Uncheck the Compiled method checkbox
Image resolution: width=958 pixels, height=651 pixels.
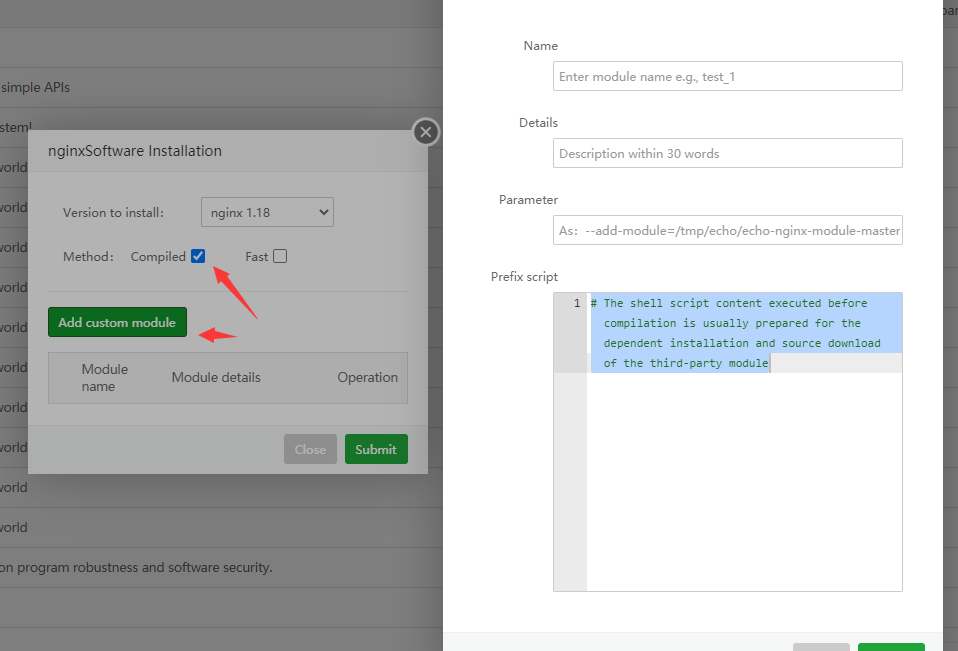coord(198,256)
